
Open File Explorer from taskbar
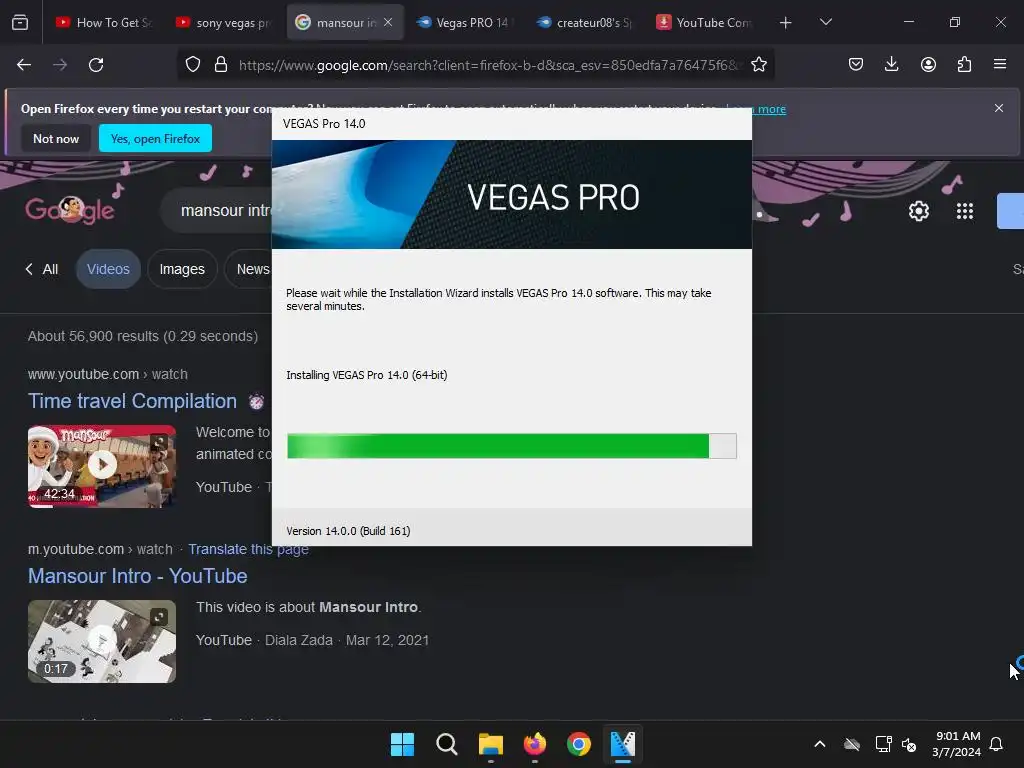[490, 744]
